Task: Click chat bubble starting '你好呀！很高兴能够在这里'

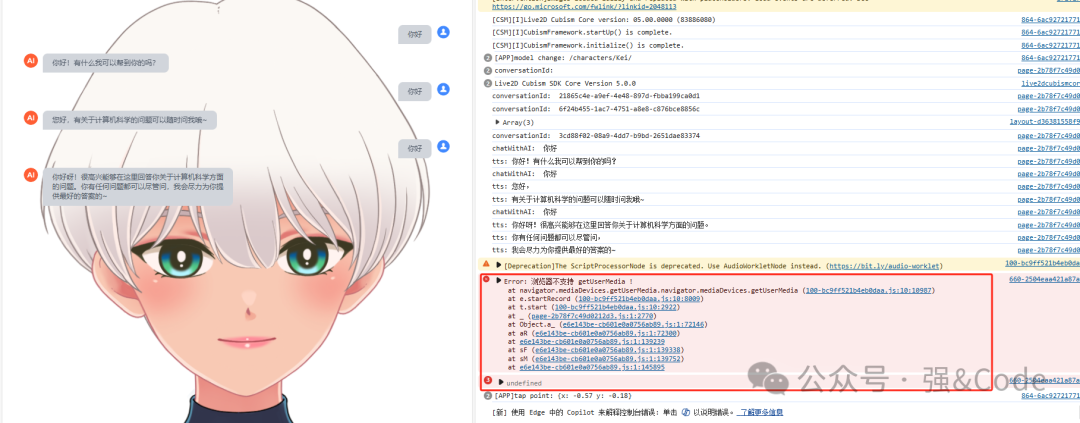Action: tap(138, 186)
